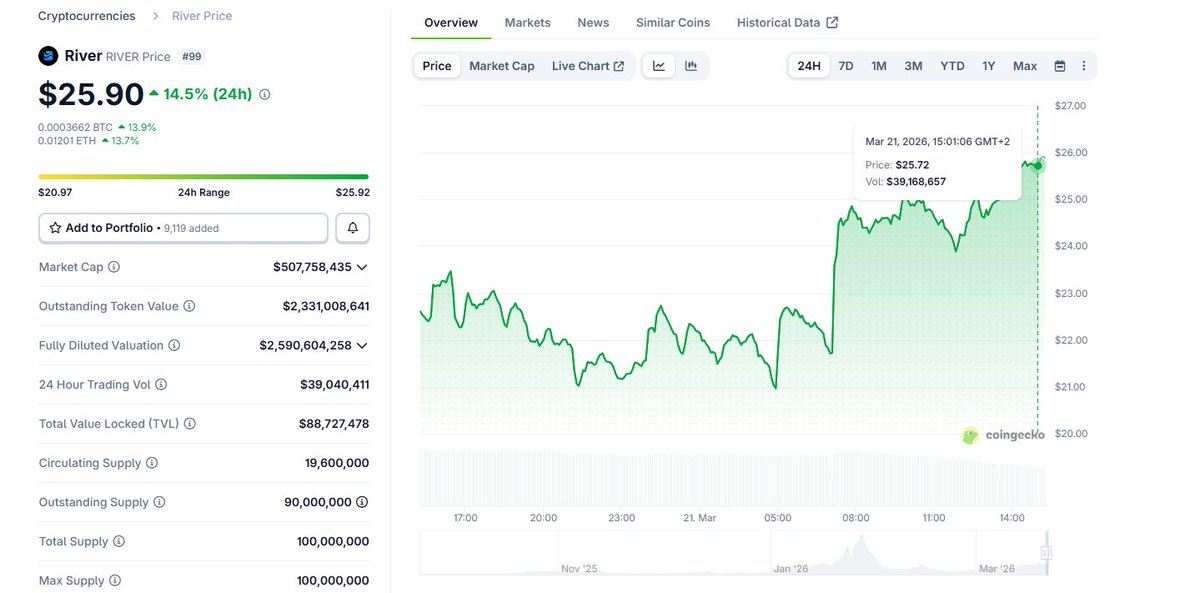The height and width of the screenshot is (593, 1200).
Task: Go to Cryptocurrencies breadcrumb link
Action: [87, 16]
